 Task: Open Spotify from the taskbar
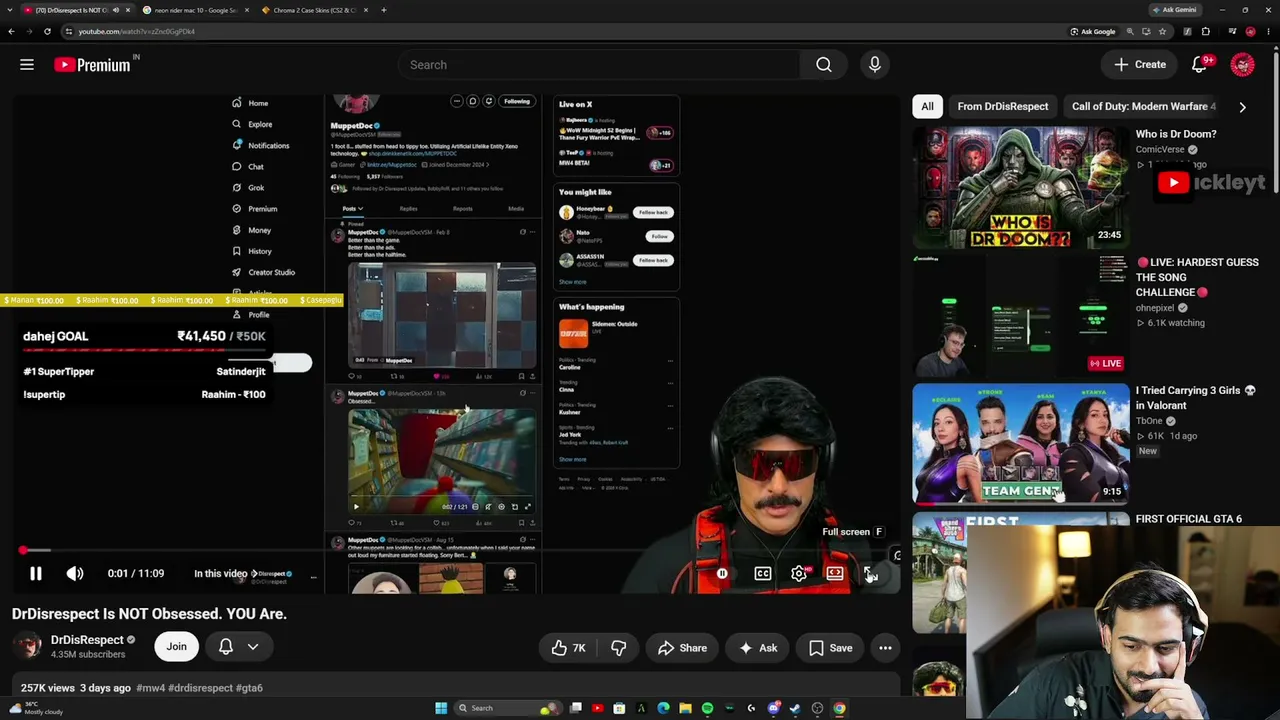(x=707, y=708)
